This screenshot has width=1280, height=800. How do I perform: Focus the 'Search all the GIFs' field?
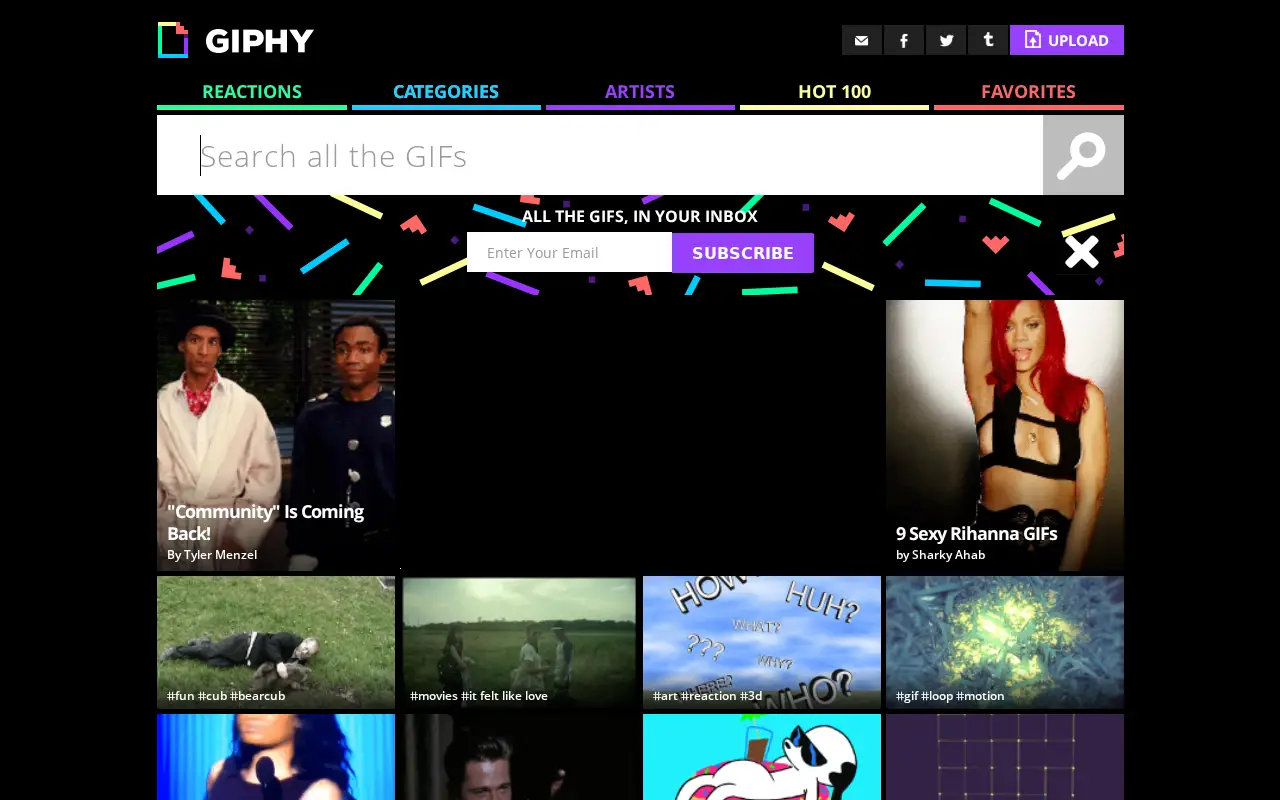(x=600, y=155)
